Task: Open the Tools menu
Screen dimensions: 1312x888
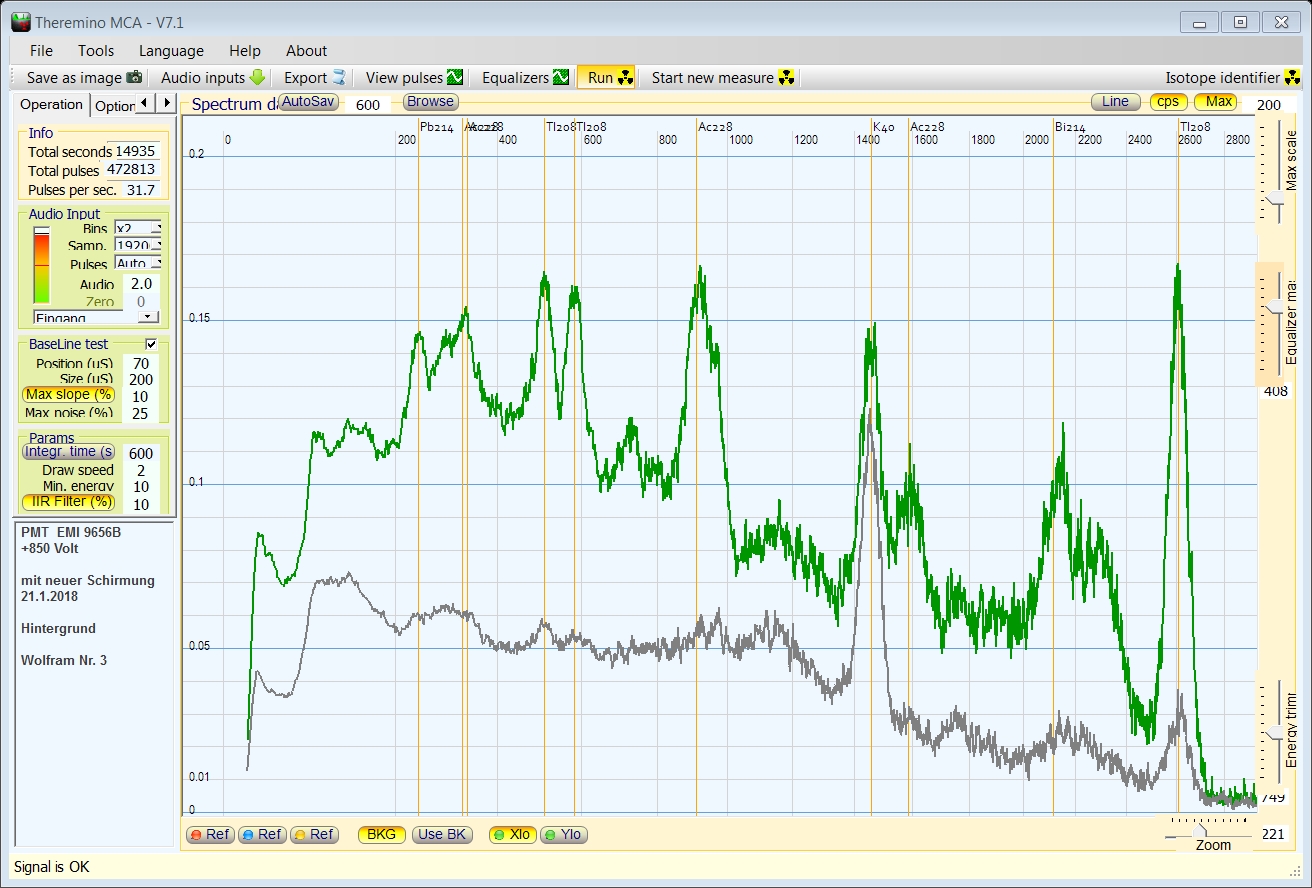Action: pyautogui.click(x=96, y=51)
